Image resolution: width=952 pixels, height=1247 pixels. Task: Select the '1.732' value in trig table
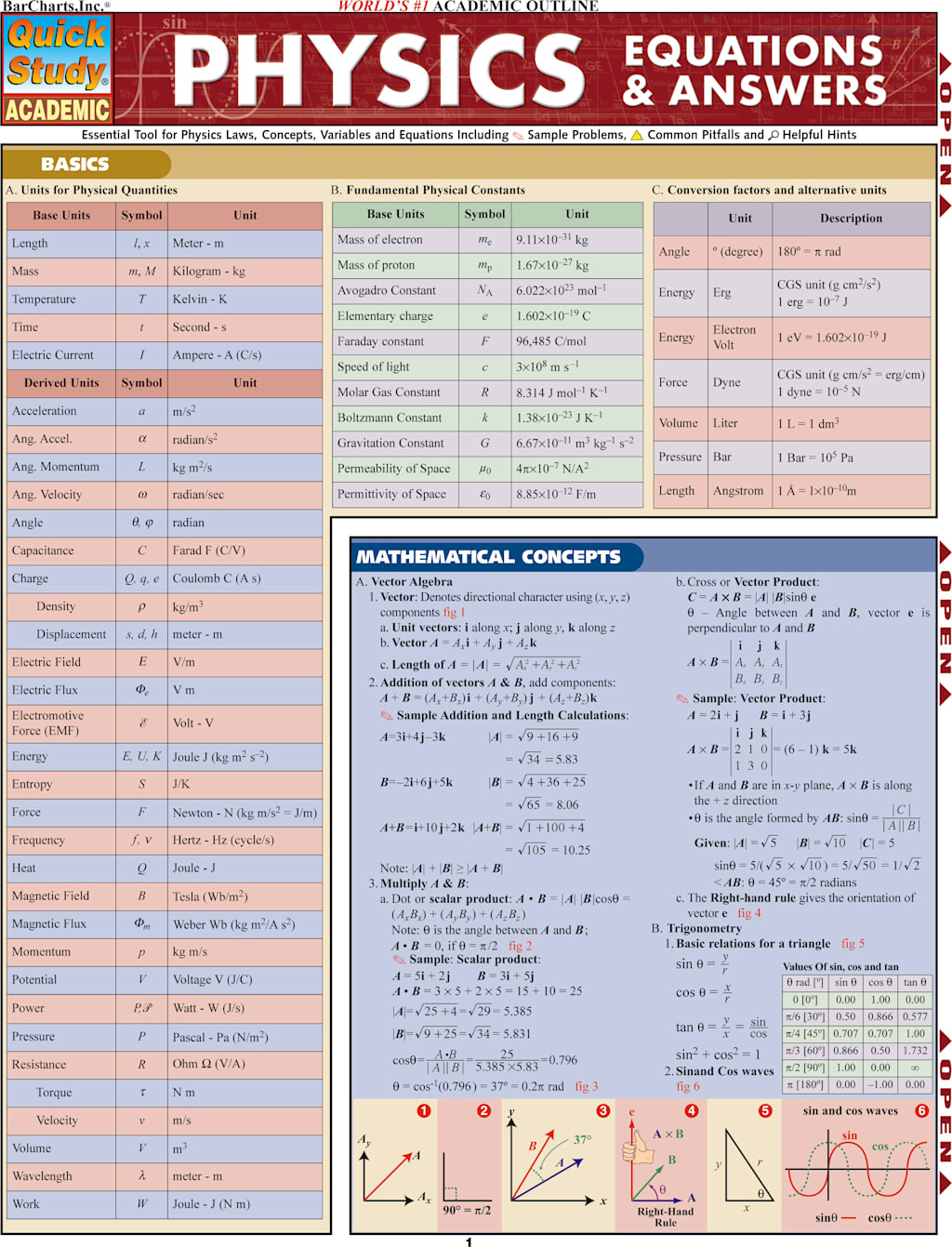pyautogui.click(x=915, y=1051)
